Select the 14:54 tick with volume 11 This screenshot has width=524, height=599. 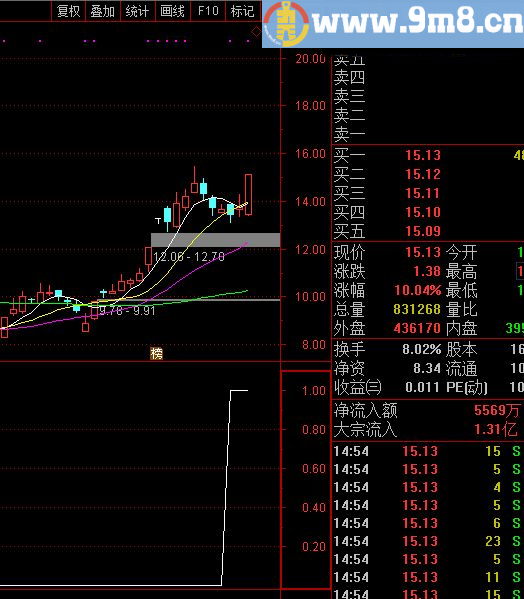point(428,577)
